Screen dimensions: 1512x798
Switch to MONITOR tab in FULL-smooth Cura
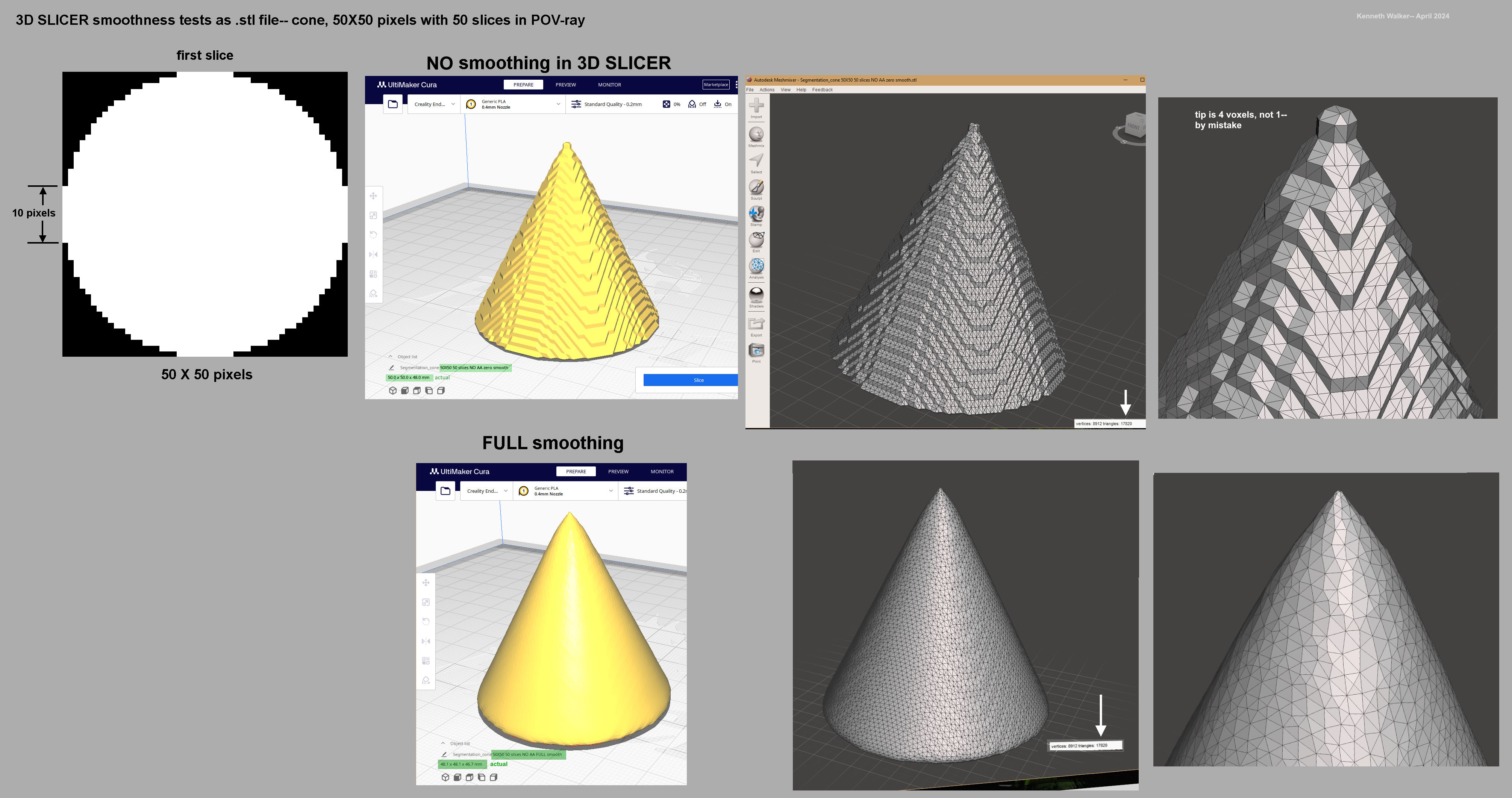[x=662, y=471]
